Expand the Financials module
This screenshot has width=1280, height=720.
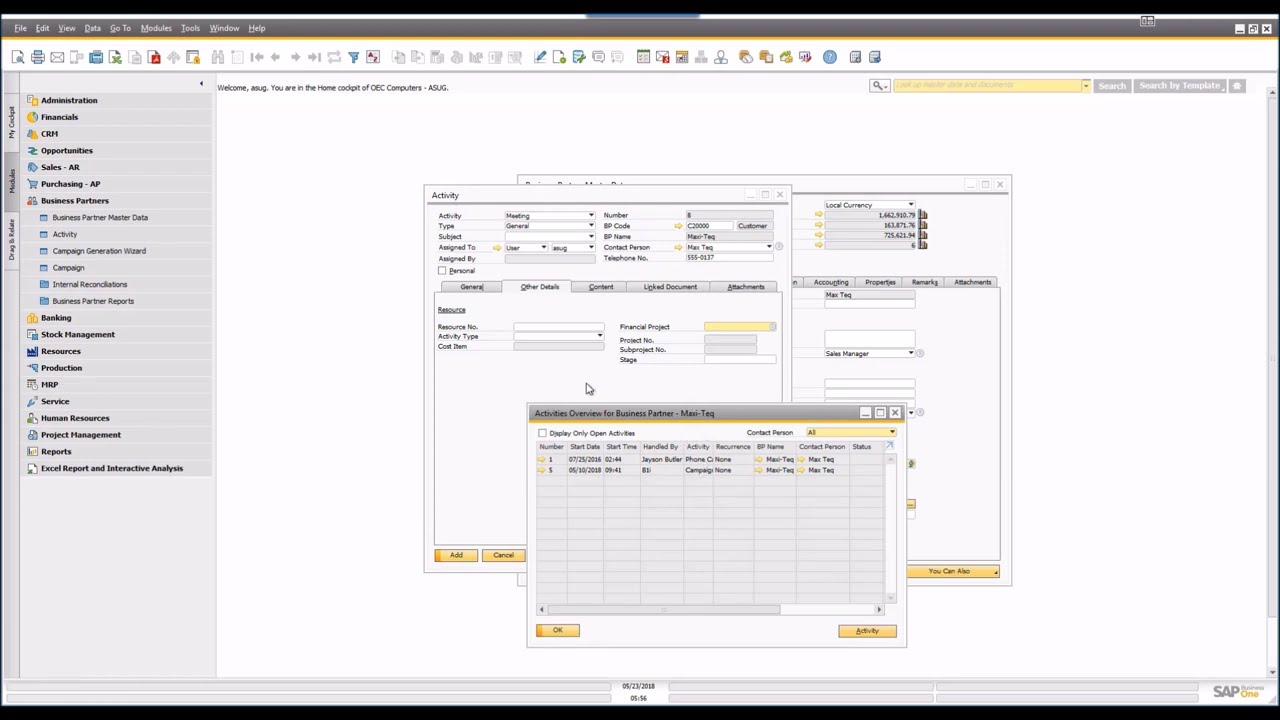(59, 117)
